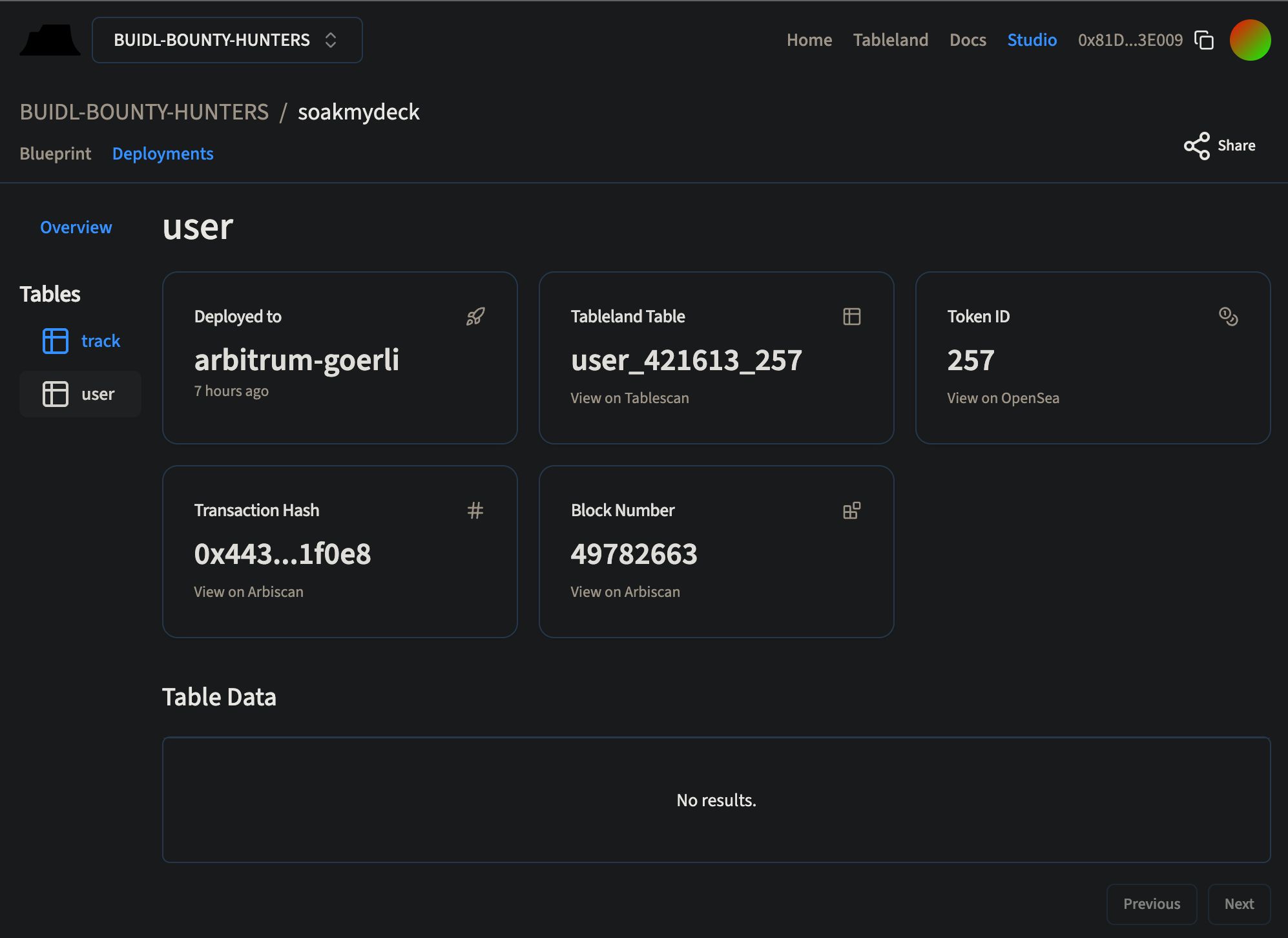Open the BUIDL-BOUNTY-HUNTERS team switcher dropdown
Viewport: 1288px width, 938px height.
227,40
